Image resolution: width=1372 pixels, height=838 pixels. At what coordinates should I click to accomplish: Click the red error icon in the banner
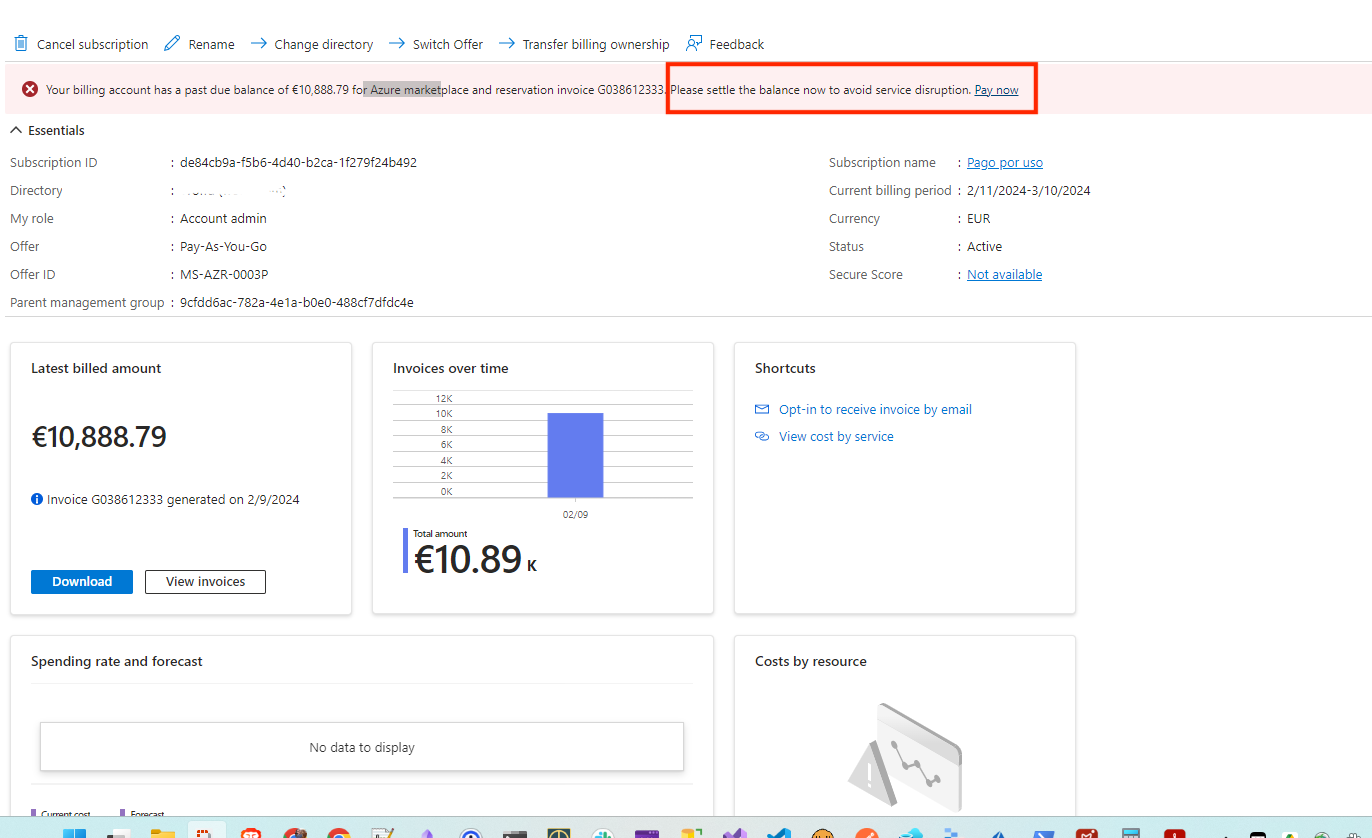(30, 90)
